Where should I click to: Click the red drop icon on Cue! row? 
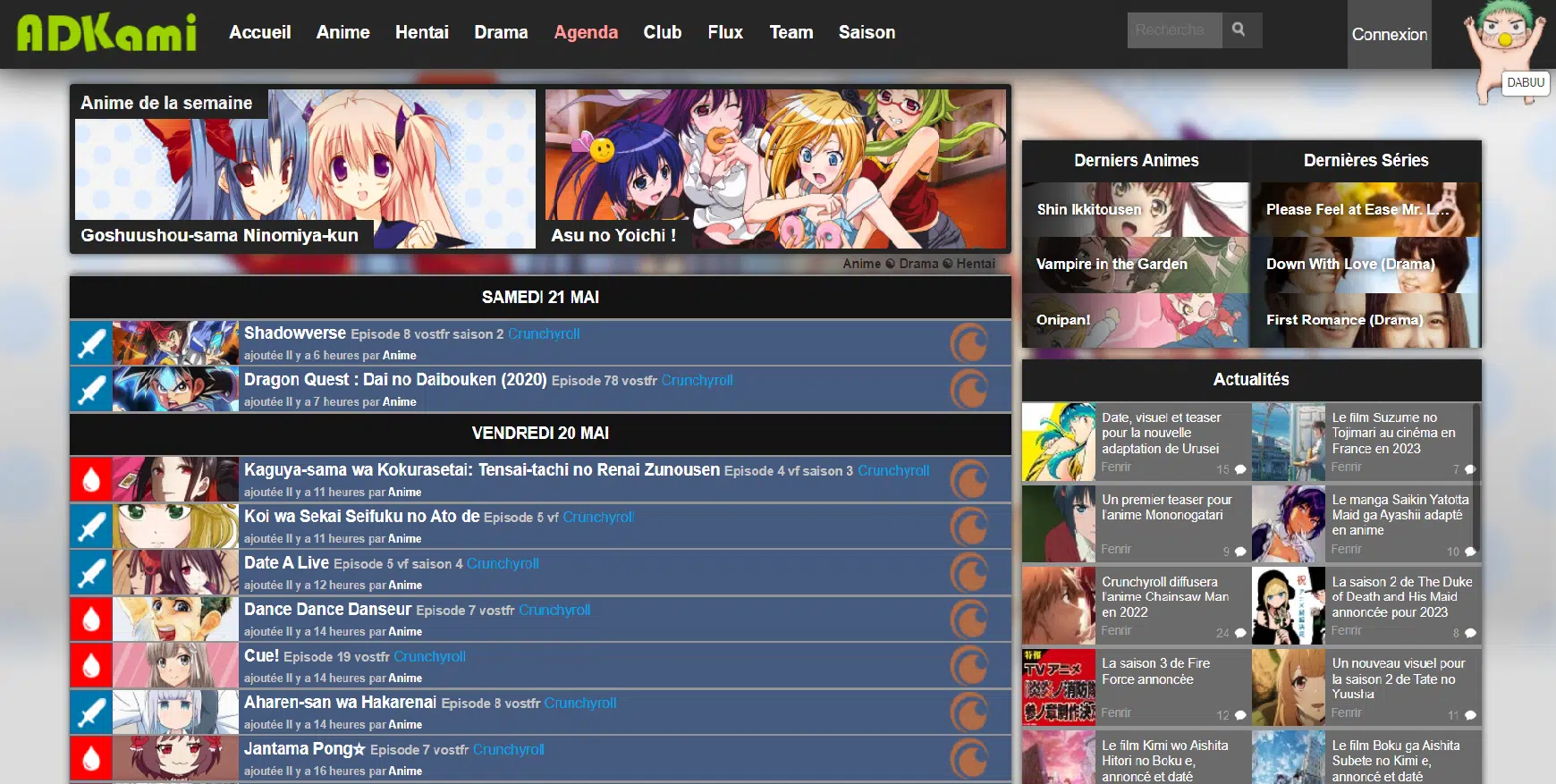(x=91, y=666)
